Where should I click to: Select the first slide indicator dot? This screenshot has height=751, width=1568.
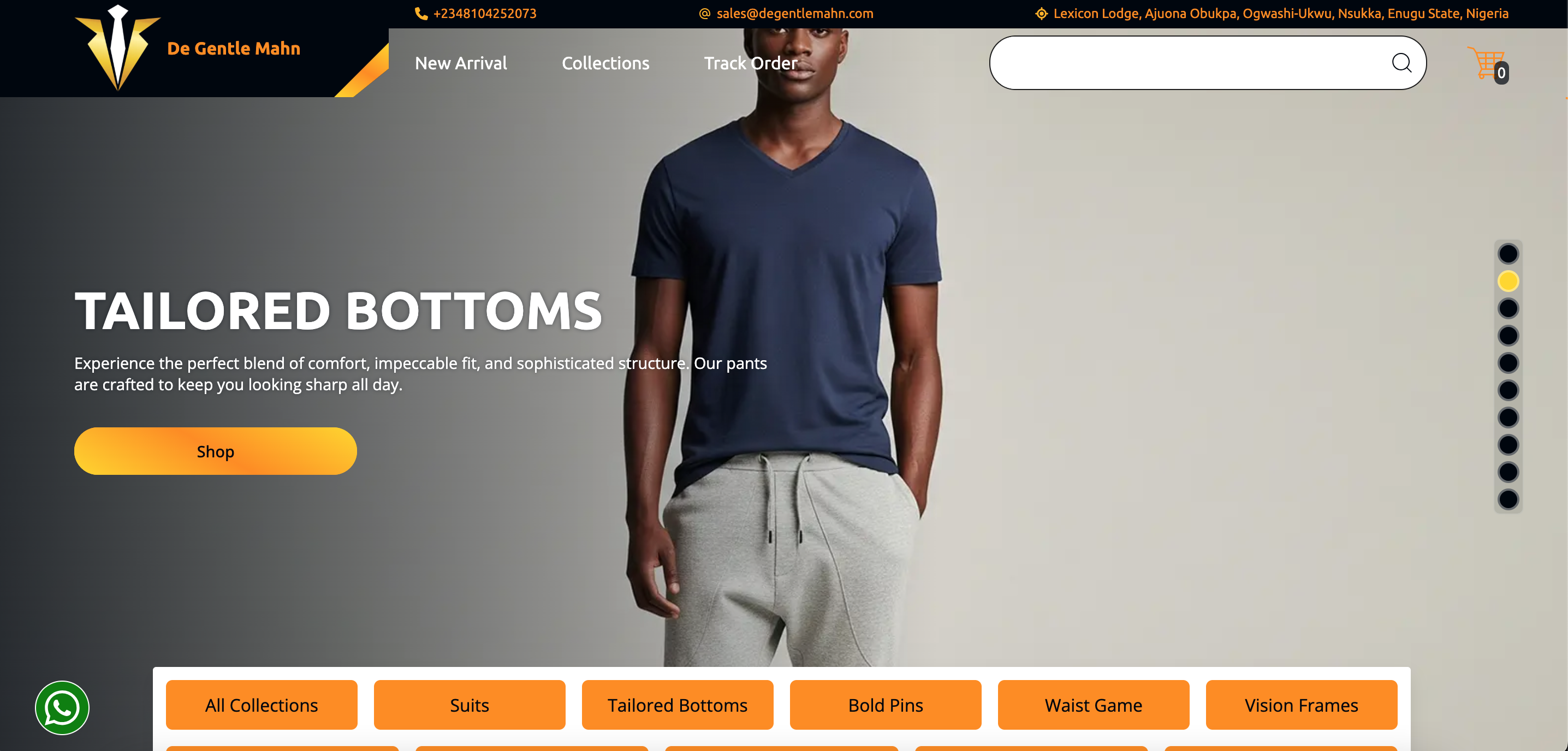1508,254
